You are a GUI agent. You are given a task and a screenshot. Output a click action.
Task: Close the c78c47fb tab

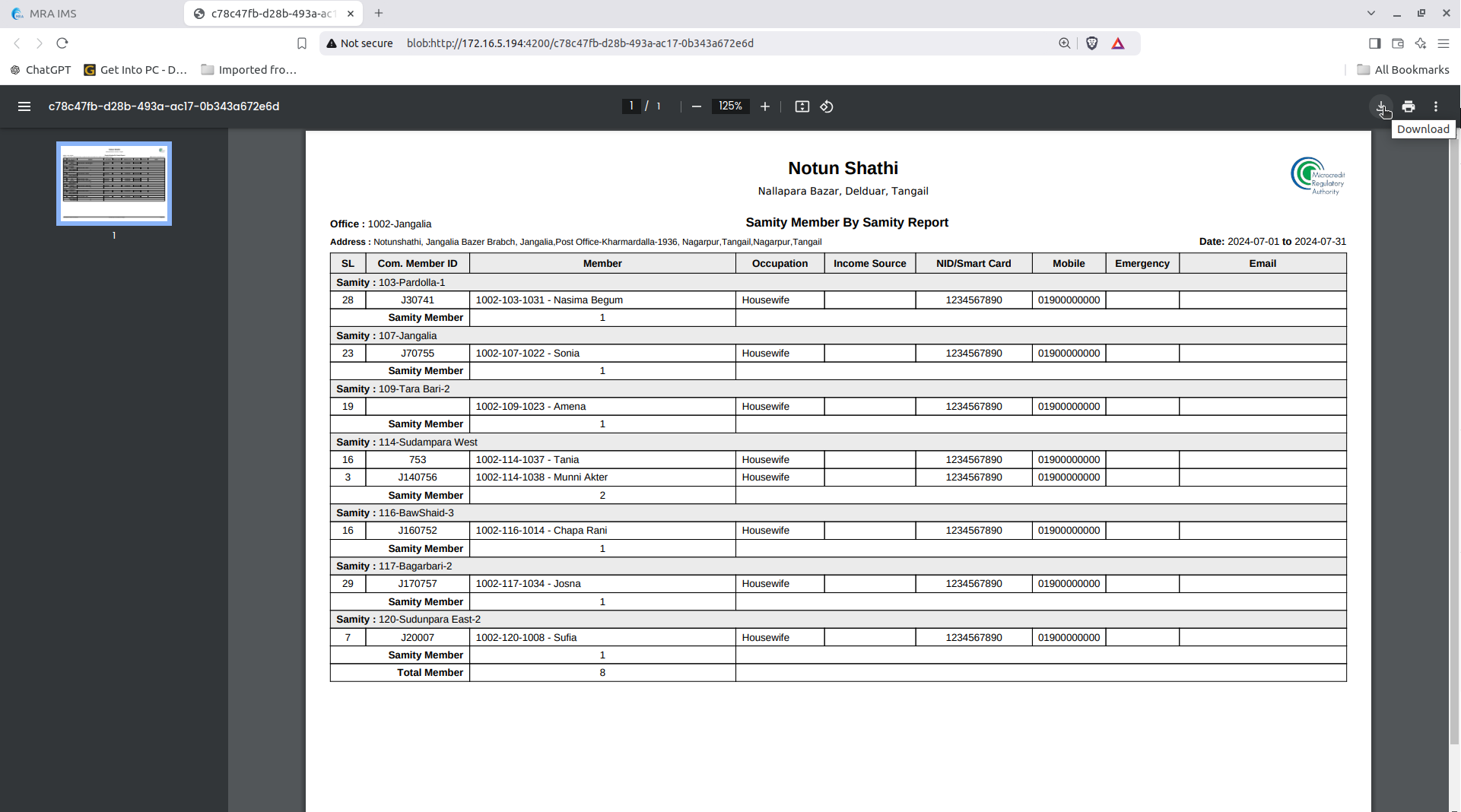click(x=351, y=14)
